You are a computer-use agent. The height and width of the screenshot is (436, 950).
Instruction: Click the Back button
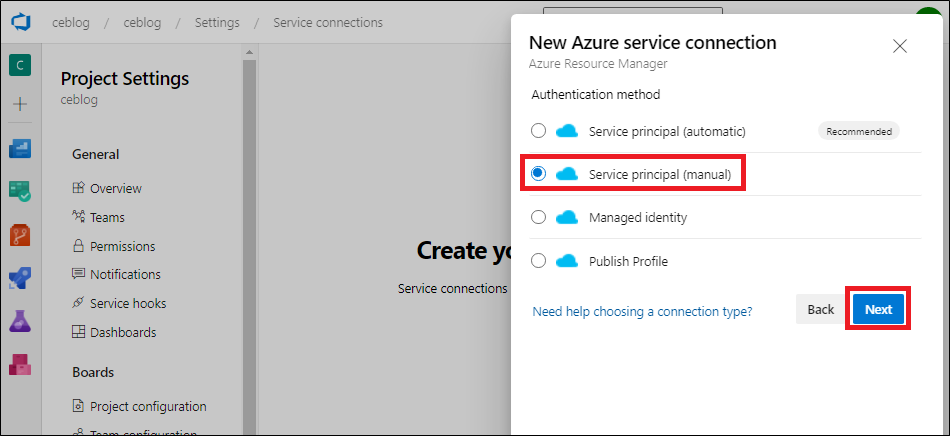[821, 309]
